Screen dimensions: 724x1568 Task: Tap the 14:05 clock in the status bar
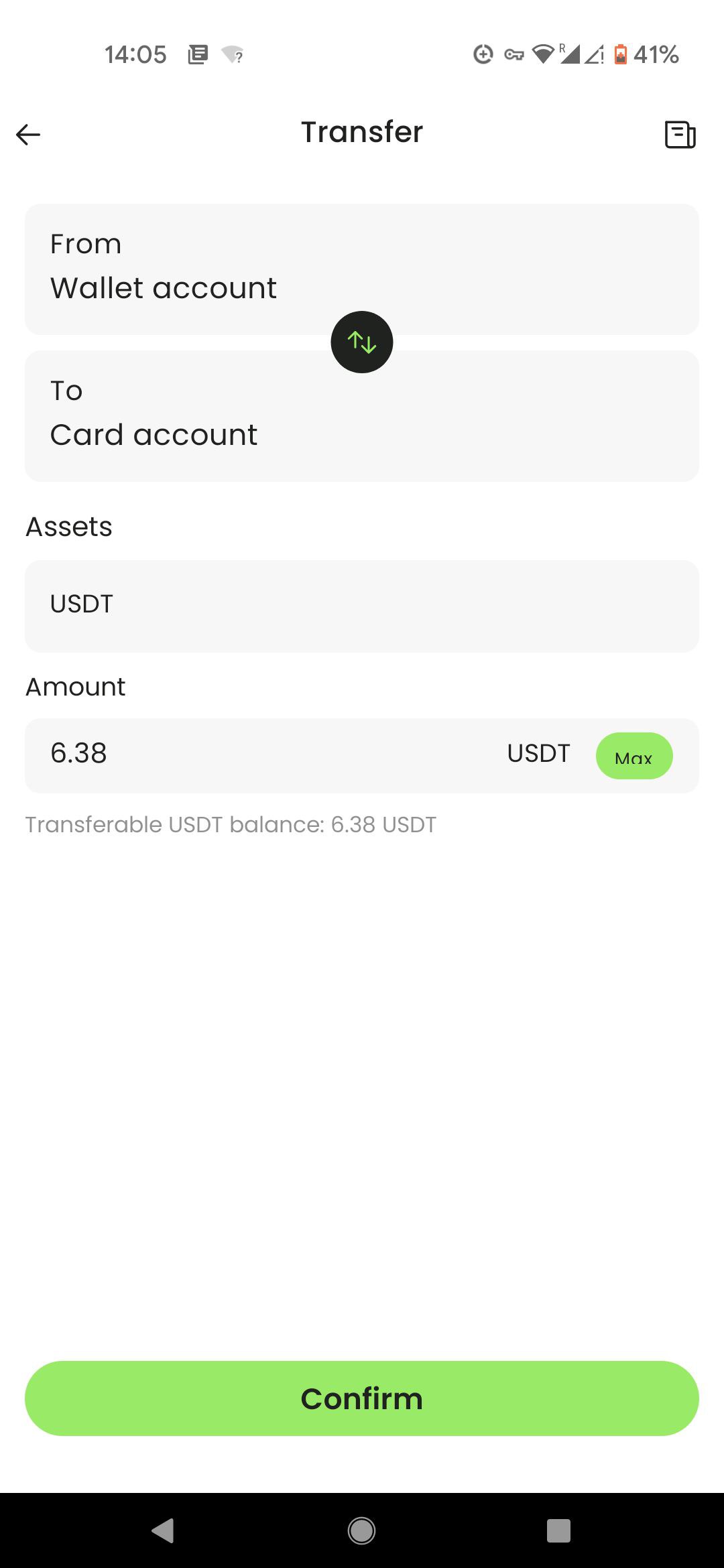(135, 54)
